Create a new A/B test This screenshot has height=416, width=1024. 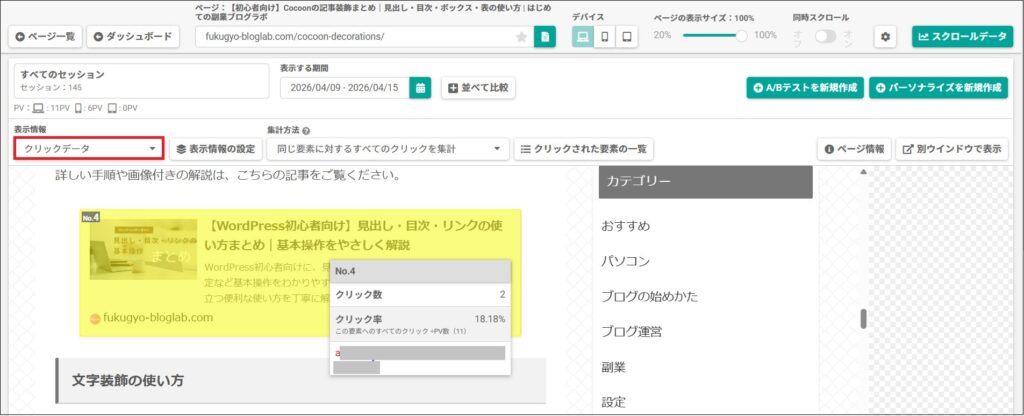(805, 88)
